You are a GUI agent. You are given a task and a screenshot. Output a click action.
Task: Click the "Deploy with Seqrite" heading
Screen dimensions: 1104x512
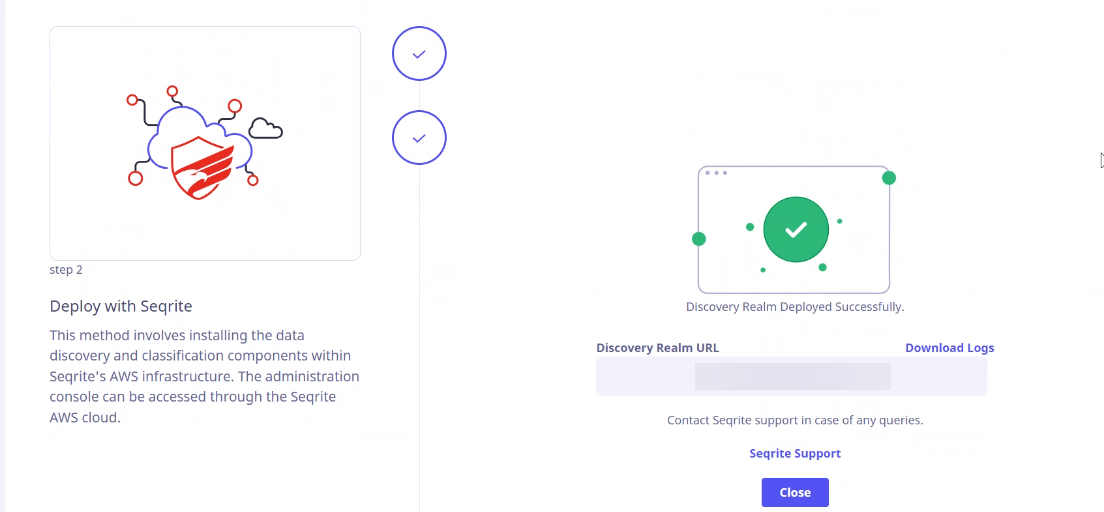coord(121,306)
